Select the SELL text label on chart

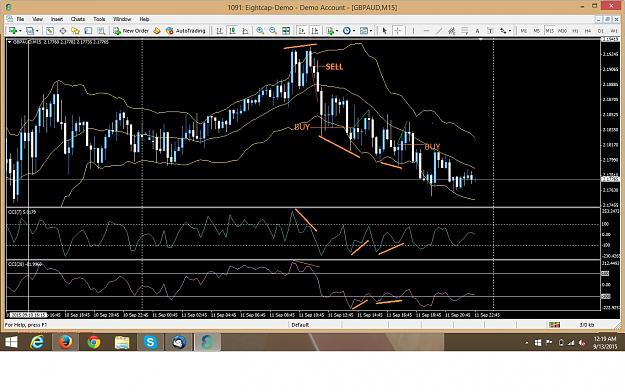pyautogui.click(x=334, y=67)
